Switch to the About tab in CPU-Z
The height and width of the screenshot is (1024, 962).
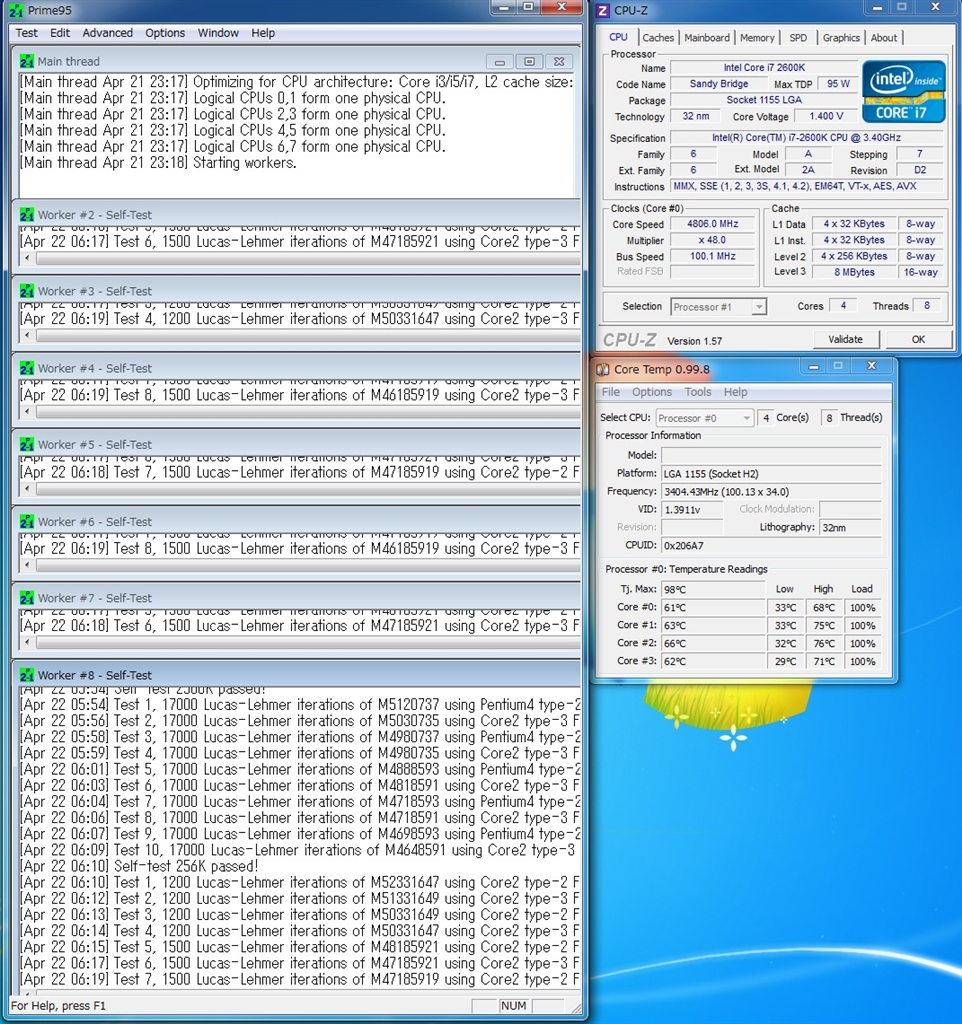pos(884,38)
